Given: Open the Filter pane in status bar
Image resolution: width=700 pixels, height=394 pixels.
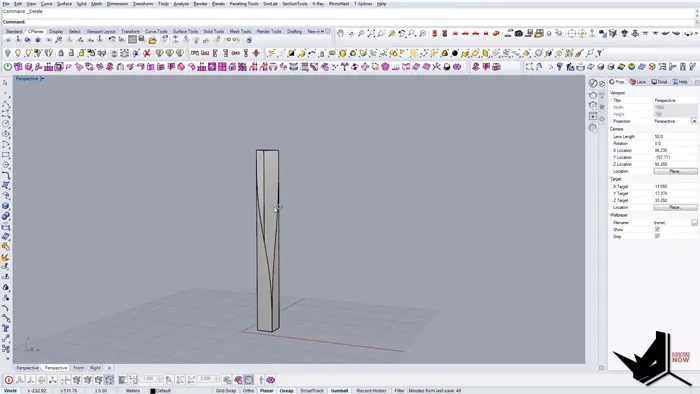Looking at the screenshot, I should pos(399,390).
